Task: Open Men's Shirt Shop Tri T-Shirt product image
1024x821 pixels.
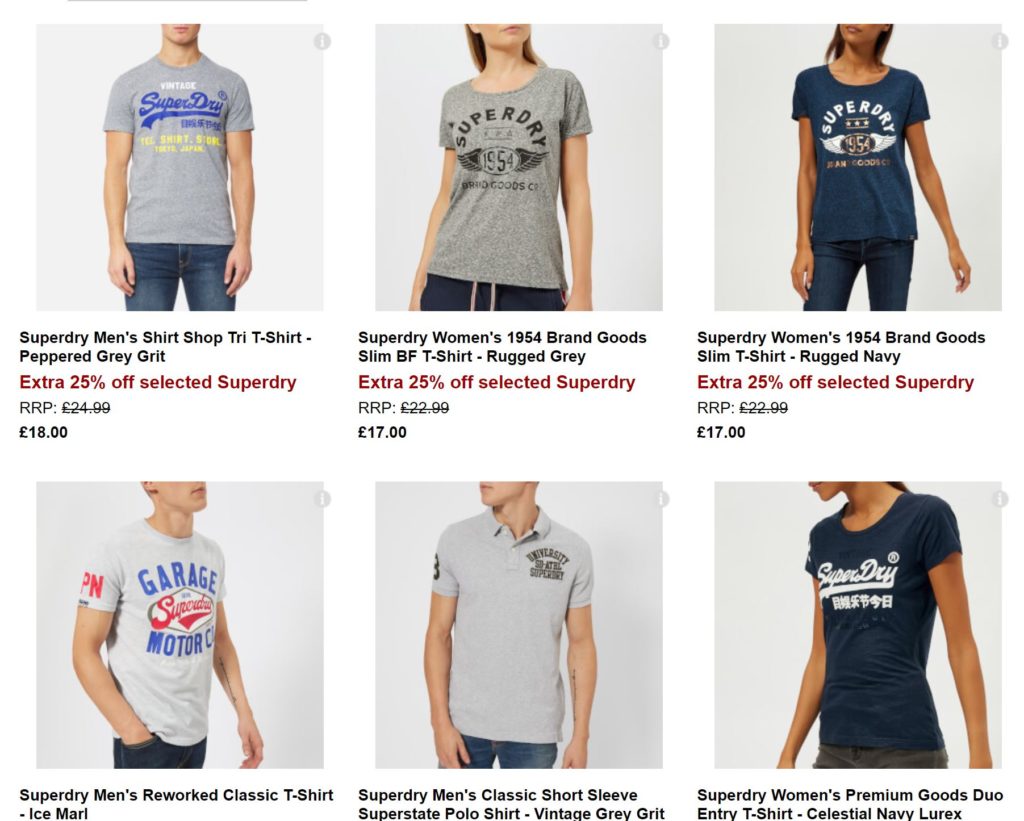Action: [180, 167]
